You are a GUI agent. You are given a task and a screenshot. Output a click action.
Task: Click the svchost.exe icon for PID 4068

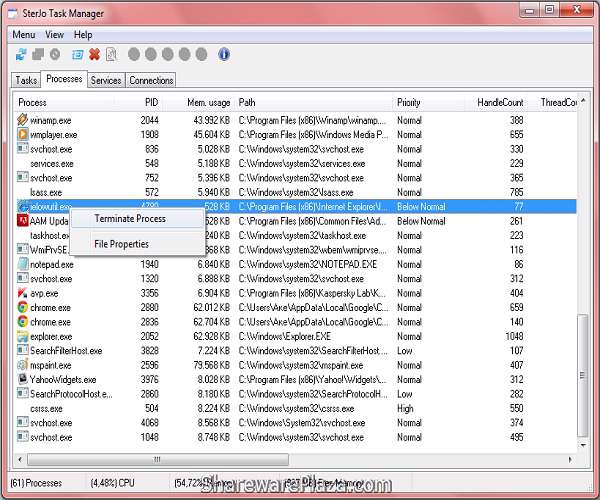pos(23,422)
